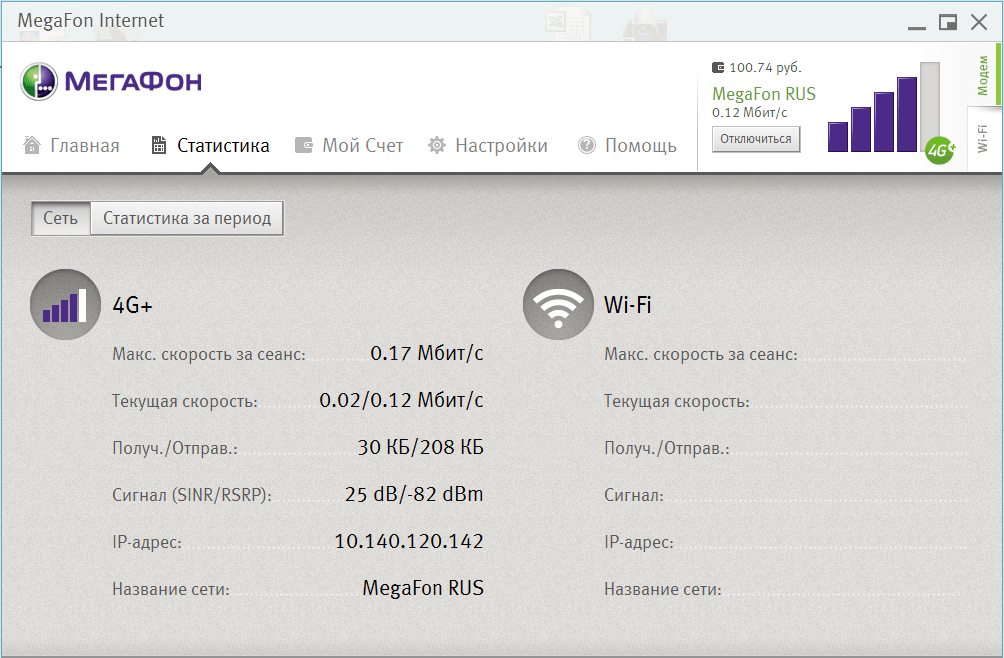Maximize the MegaFon Internet window
Image resolution: width=1004 pixels, height=658 pixels.
point(948,22)
